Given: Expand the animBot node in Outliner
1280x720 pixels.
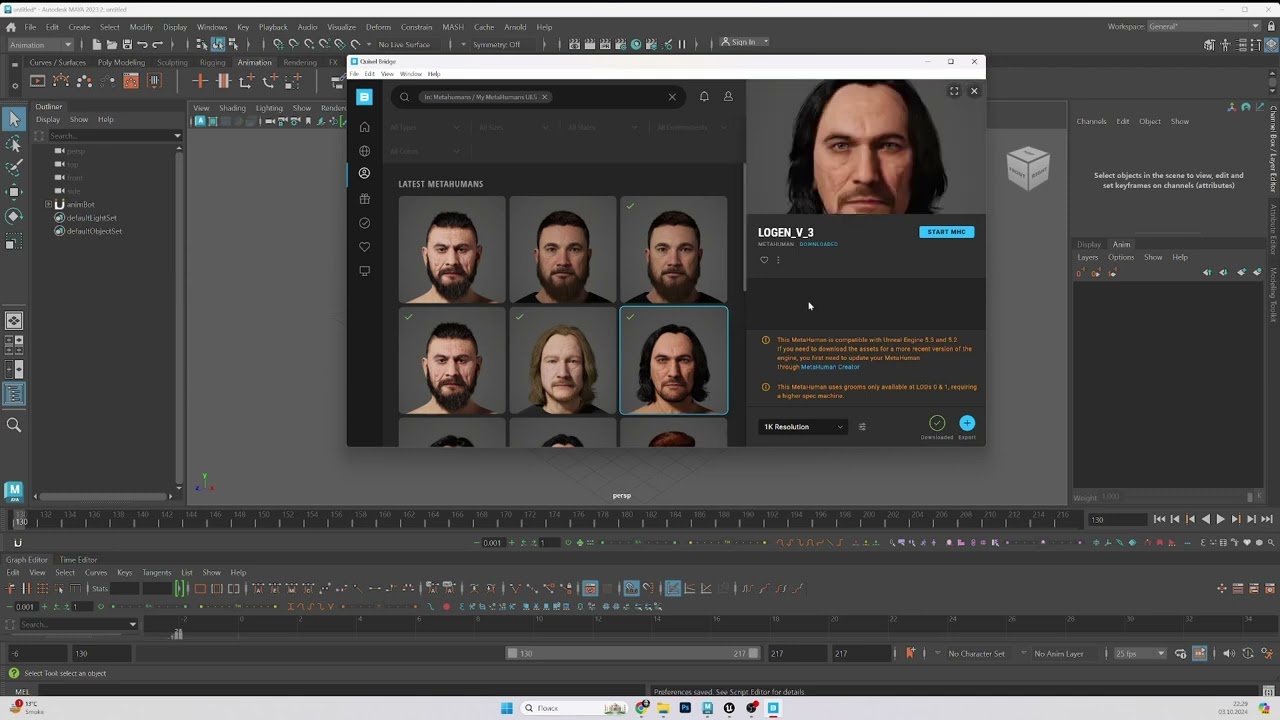Looking at the screenshot, I should [x=48, y=205].
